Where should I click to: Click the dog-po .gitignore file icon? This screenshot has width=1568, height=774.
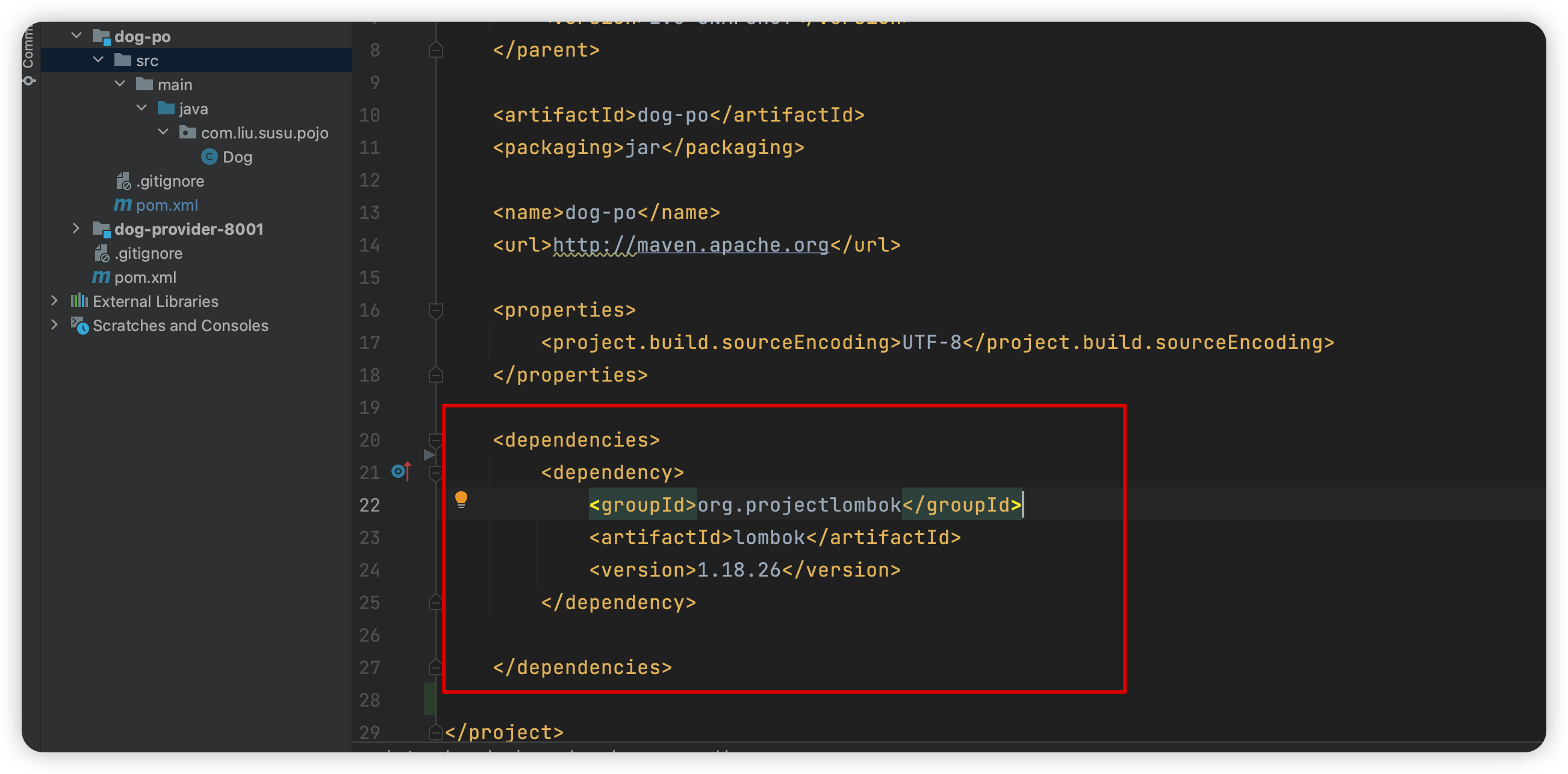(x=123, y=181)
